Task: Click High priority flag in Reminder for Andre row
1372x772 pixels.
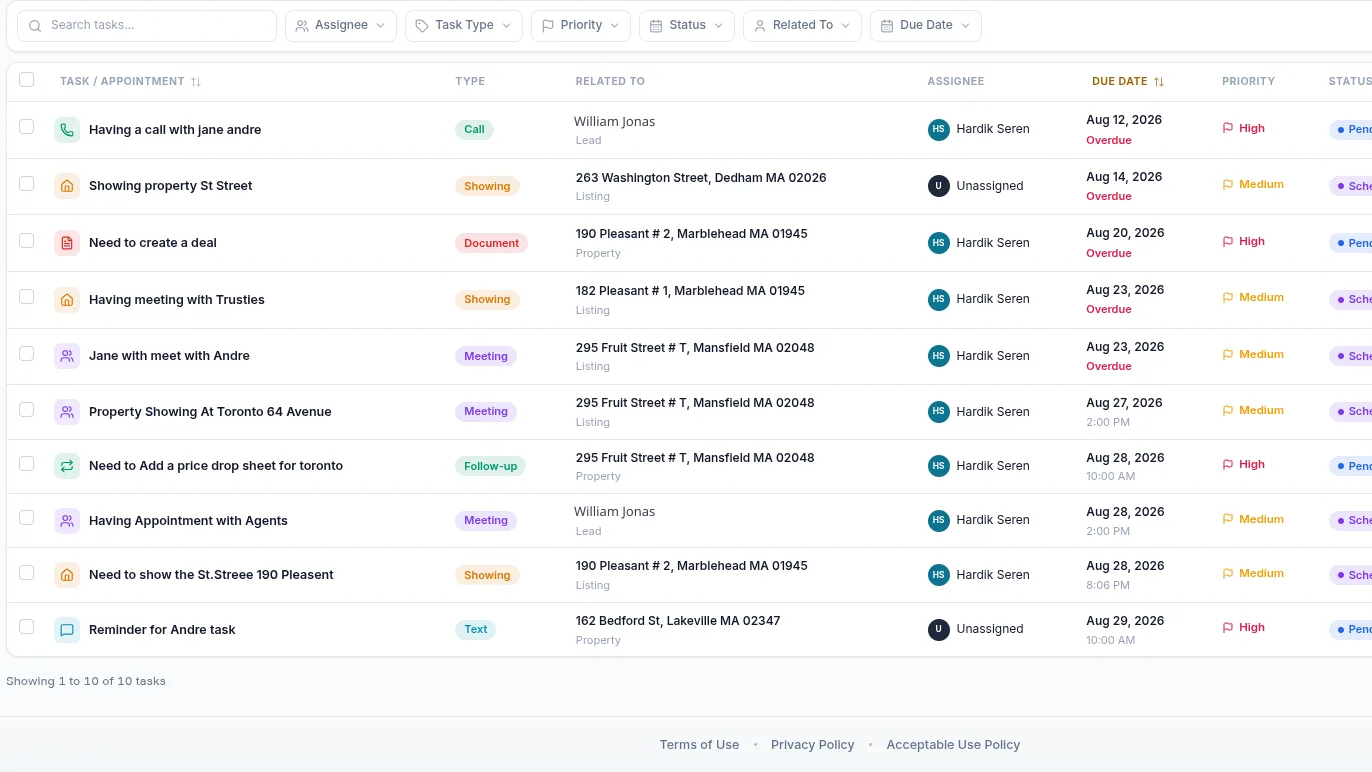Action: pyautogui.click(x=1228, y=627)
